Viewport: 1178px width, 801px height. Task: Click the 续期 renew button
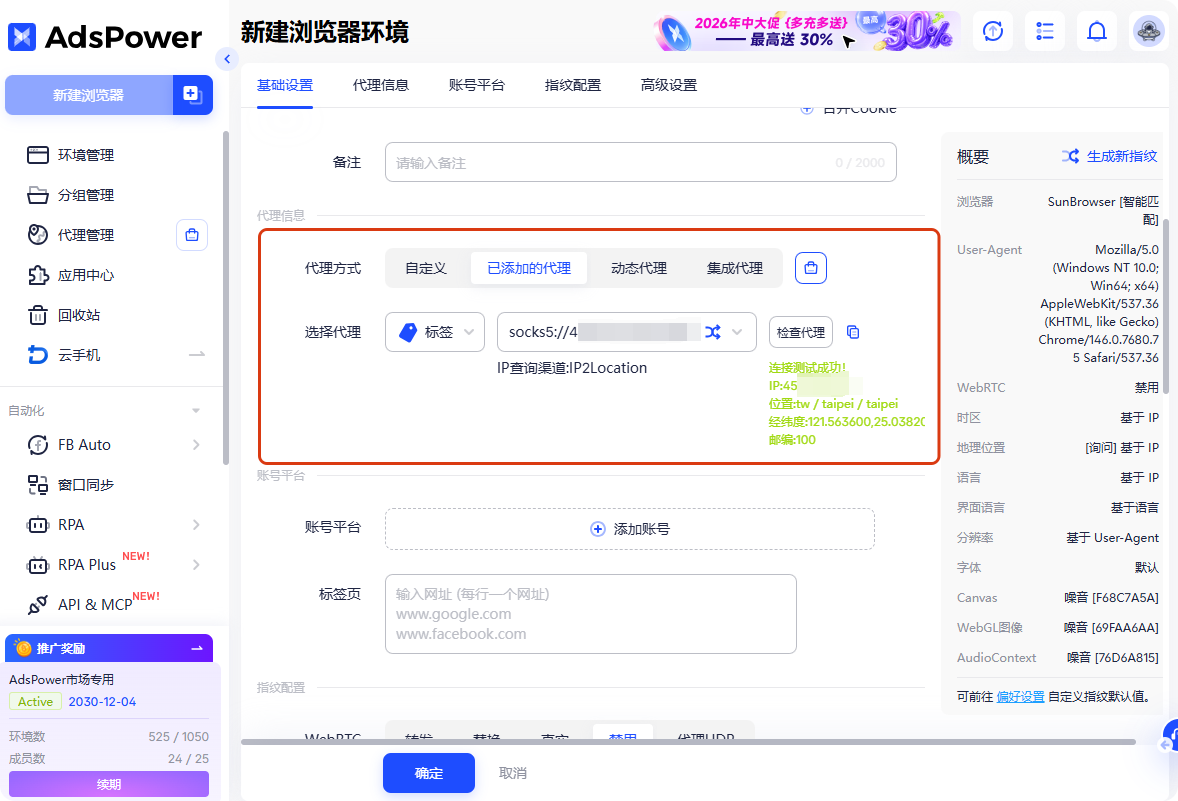point(109,784)
